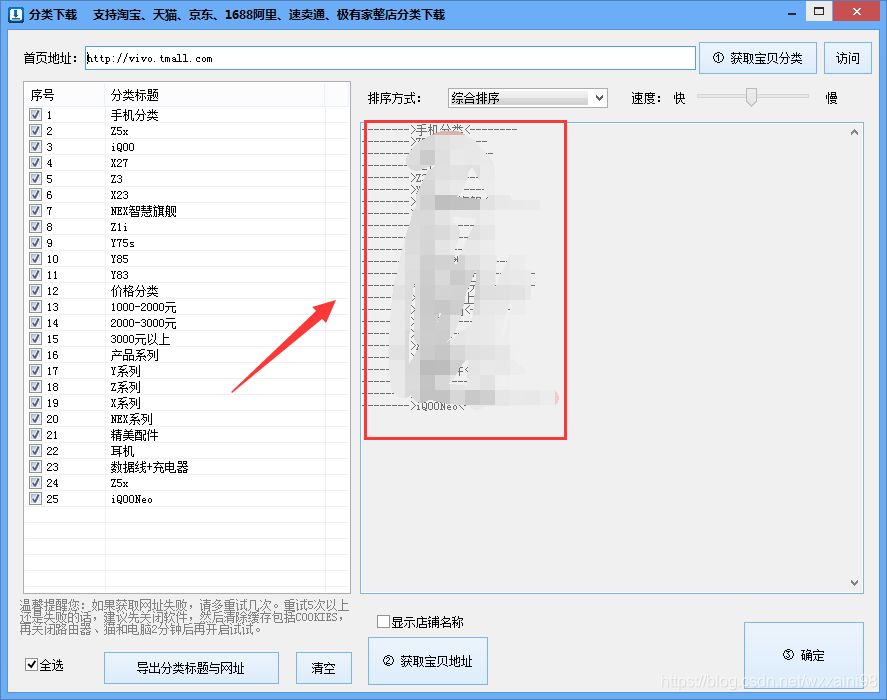
Task: Select the row labeled Y83
Action: point(187,275)
